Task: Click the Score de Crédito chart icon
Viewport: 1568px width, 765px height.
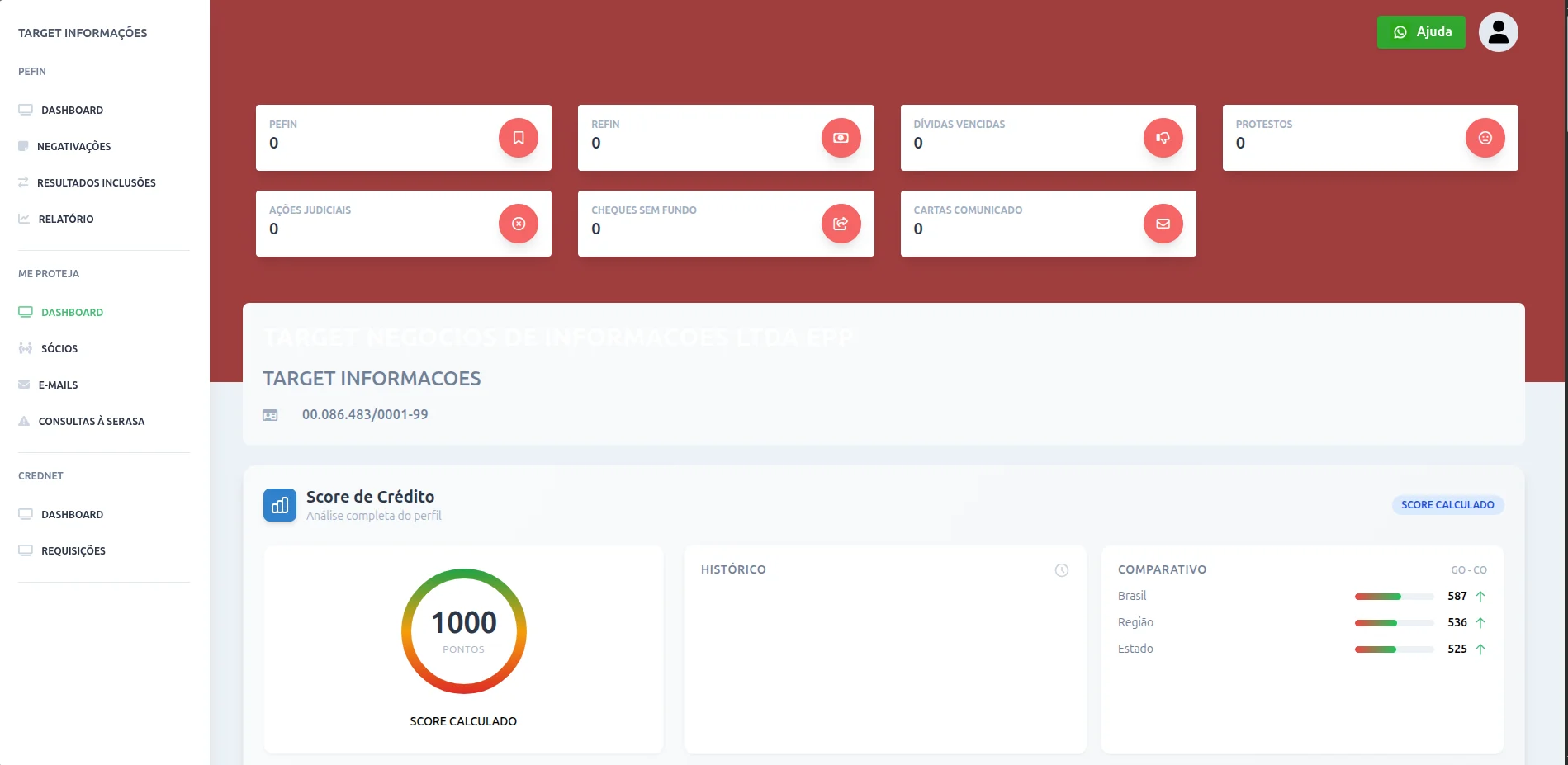Action: click(280, 505)
